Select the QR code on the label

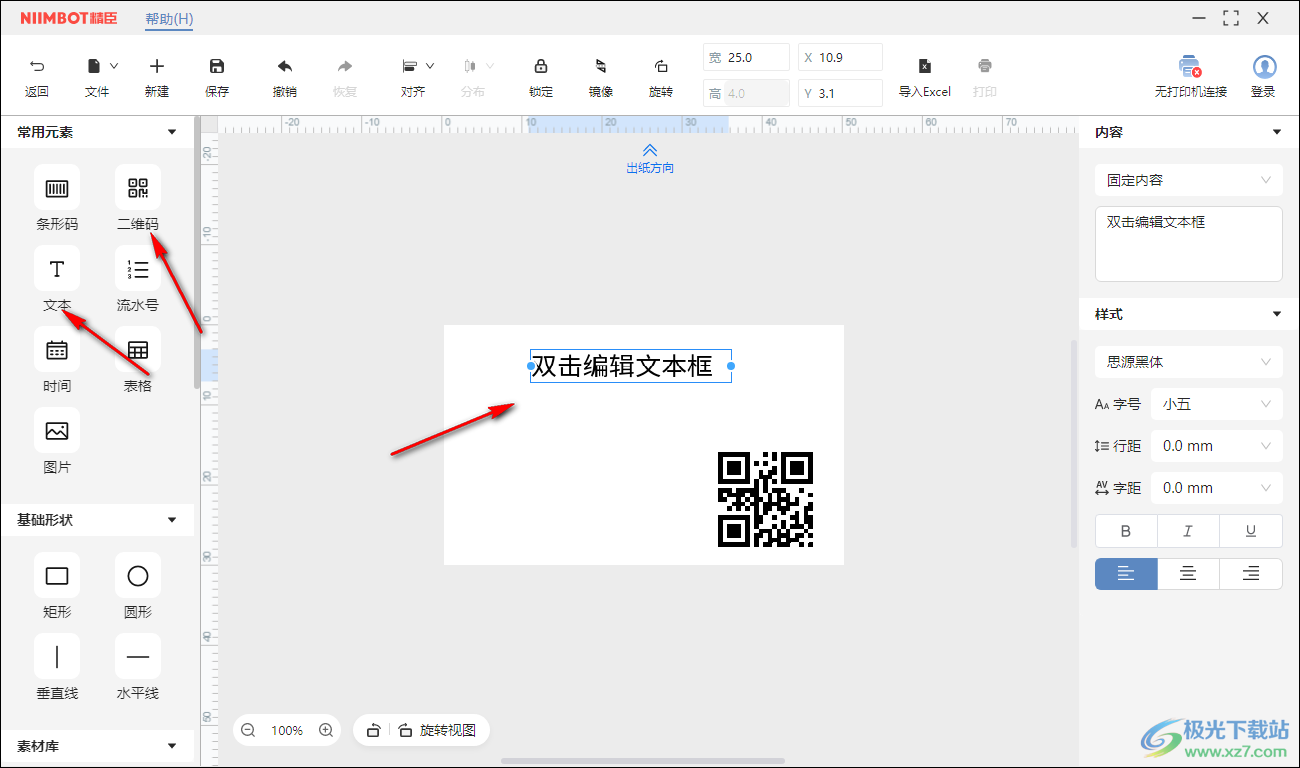(766, 499)
